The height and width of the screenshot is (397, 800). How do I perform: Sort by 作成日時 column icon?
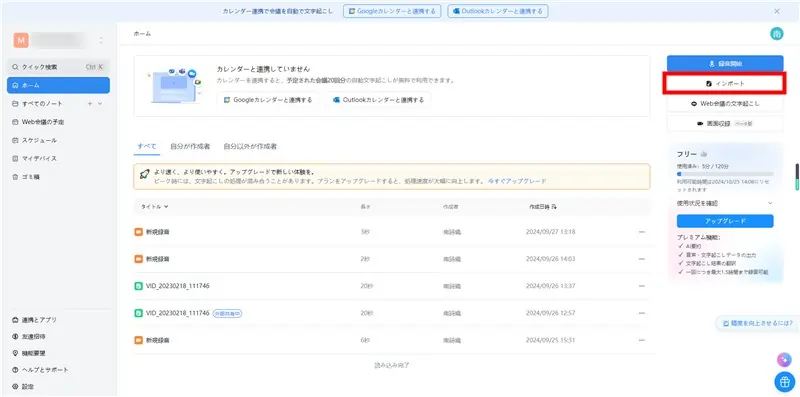coord(554,207)
